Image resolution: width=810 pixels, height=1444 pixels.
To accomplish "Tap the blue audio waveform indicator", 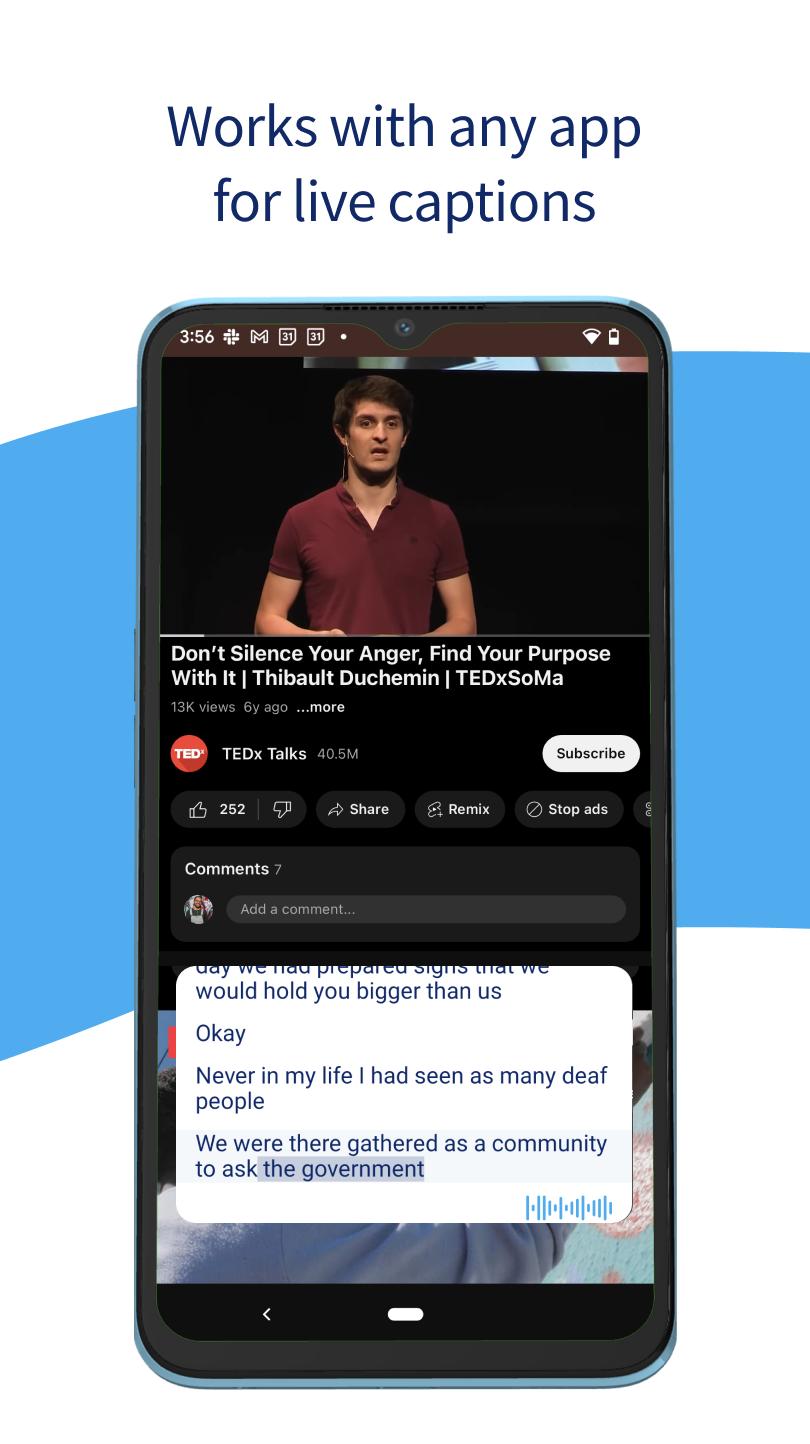I will [x=569, y=1207].
